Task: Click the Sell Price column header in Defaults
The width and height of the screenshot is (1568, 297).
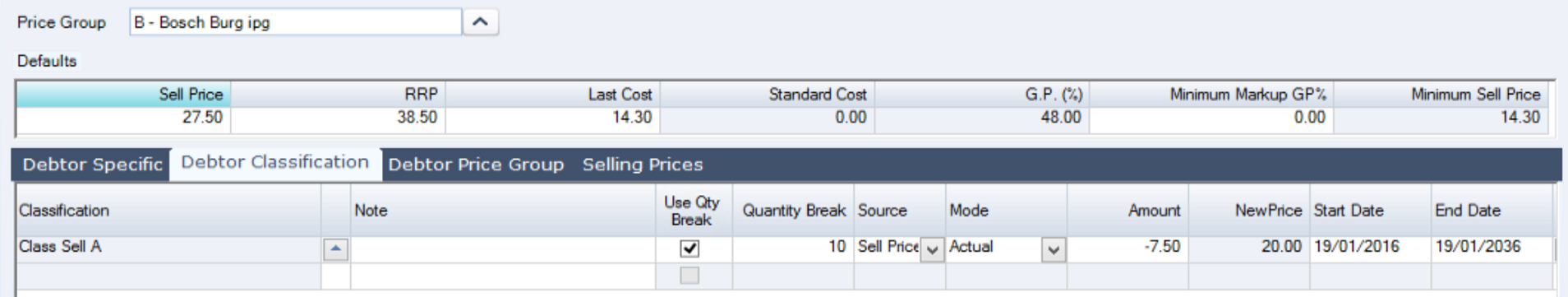Action: click(123, 95)
